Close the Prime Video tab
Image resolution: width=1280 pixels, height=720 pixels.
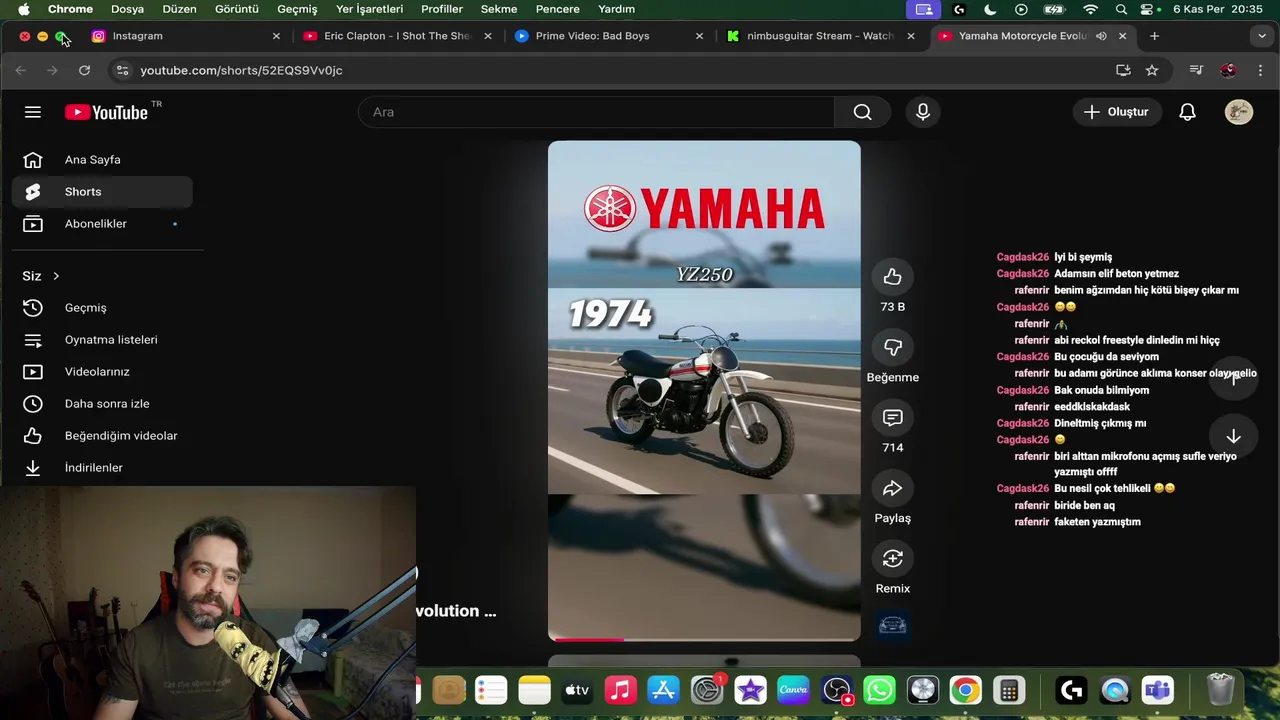point(699,36)
